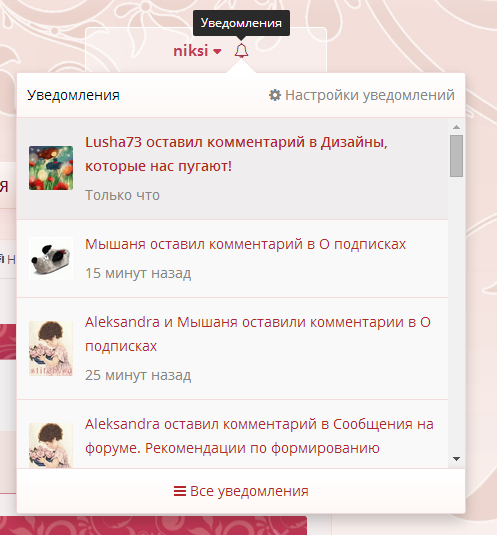This screenshot has width=497, height=535.
Task: Click the gear icon for notification settings
Action: point(275,95)
